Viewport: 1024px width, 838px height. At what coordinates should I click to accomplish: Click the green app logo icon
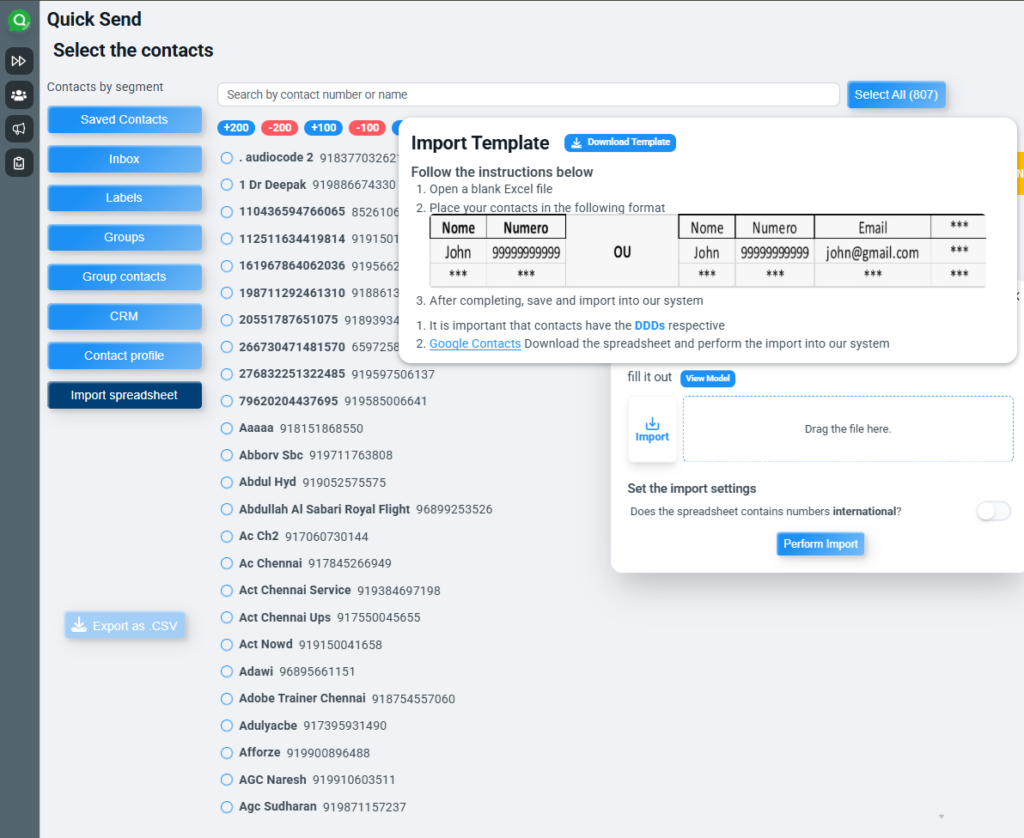(19, 20)
